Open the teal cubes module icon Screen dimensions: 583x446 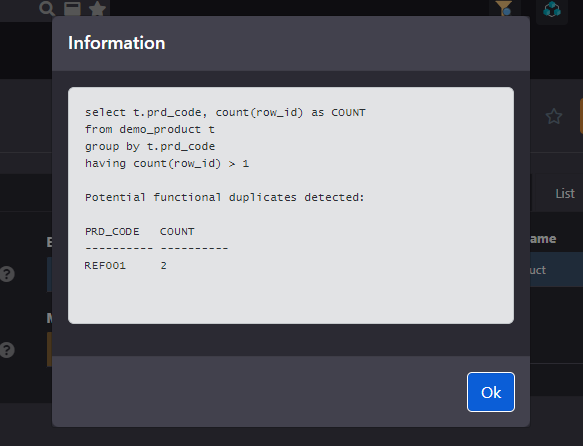552,9
